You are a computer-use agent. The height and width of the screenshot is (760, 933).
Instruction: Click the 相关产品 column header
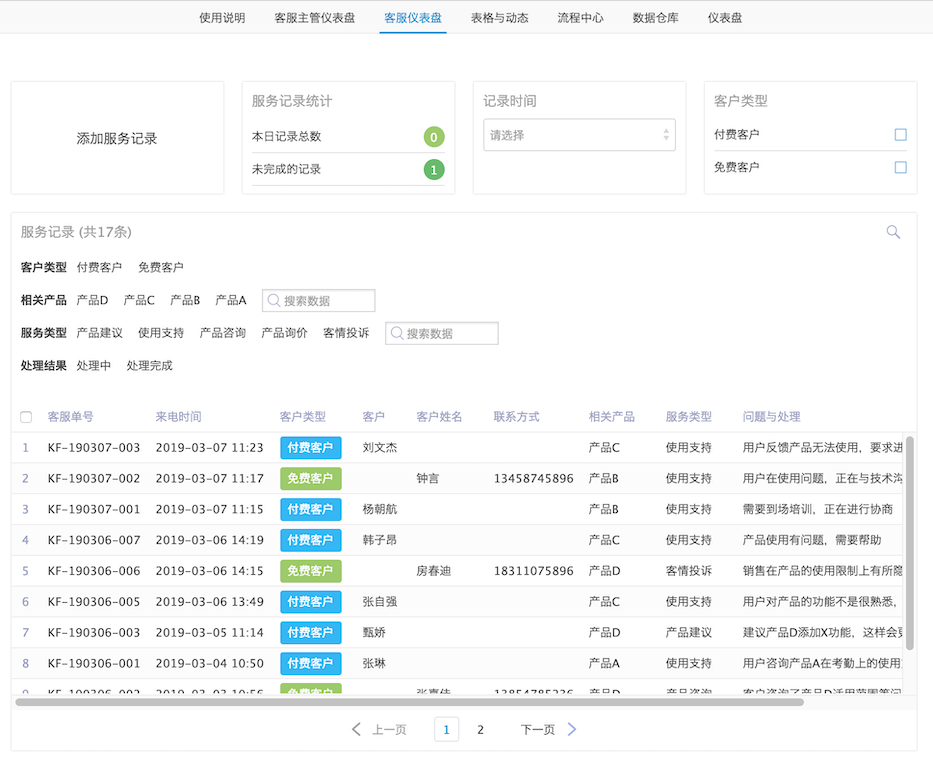pos(612,417)
